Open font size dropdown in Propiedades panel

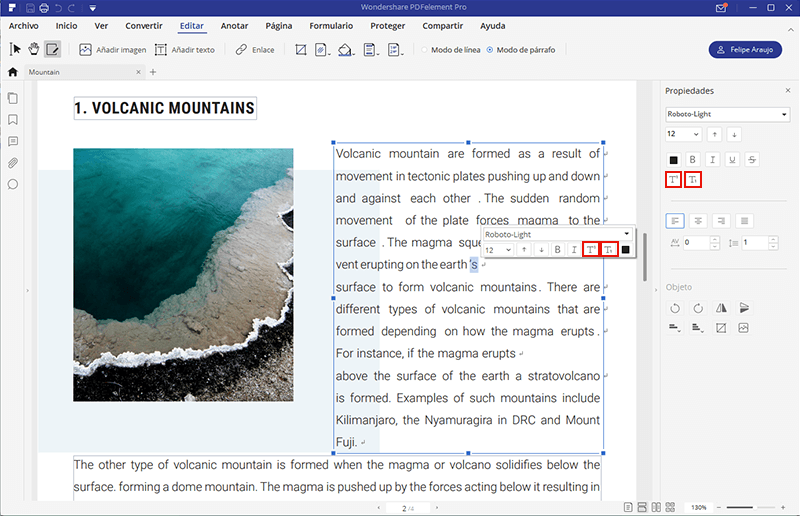684,134
